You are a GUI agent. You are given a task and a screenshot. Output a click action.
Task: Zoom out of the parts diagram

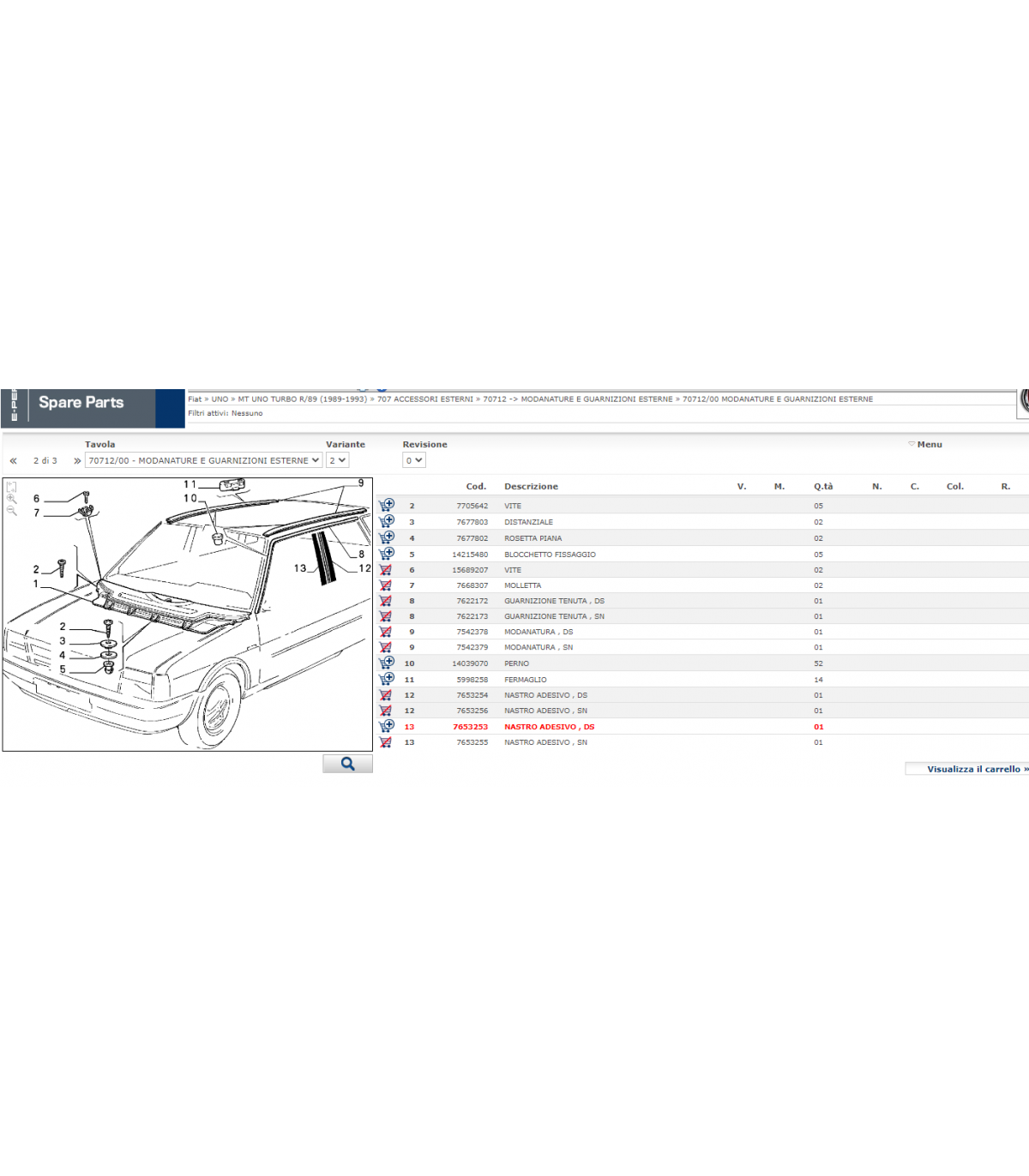[11, 510]
